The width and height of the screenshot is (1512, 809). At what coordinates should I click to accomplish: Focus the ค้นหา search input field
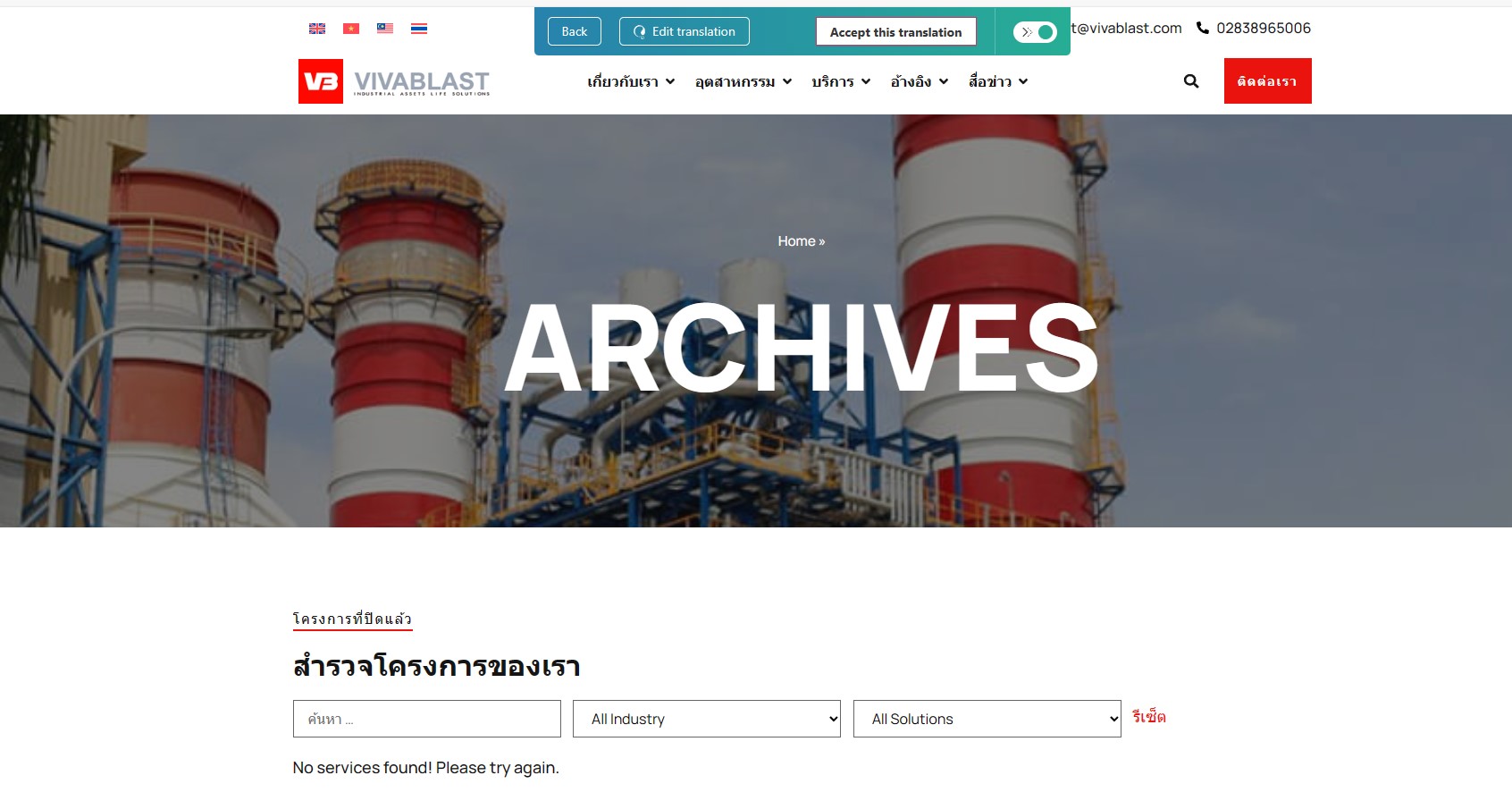tap(427, 719)
